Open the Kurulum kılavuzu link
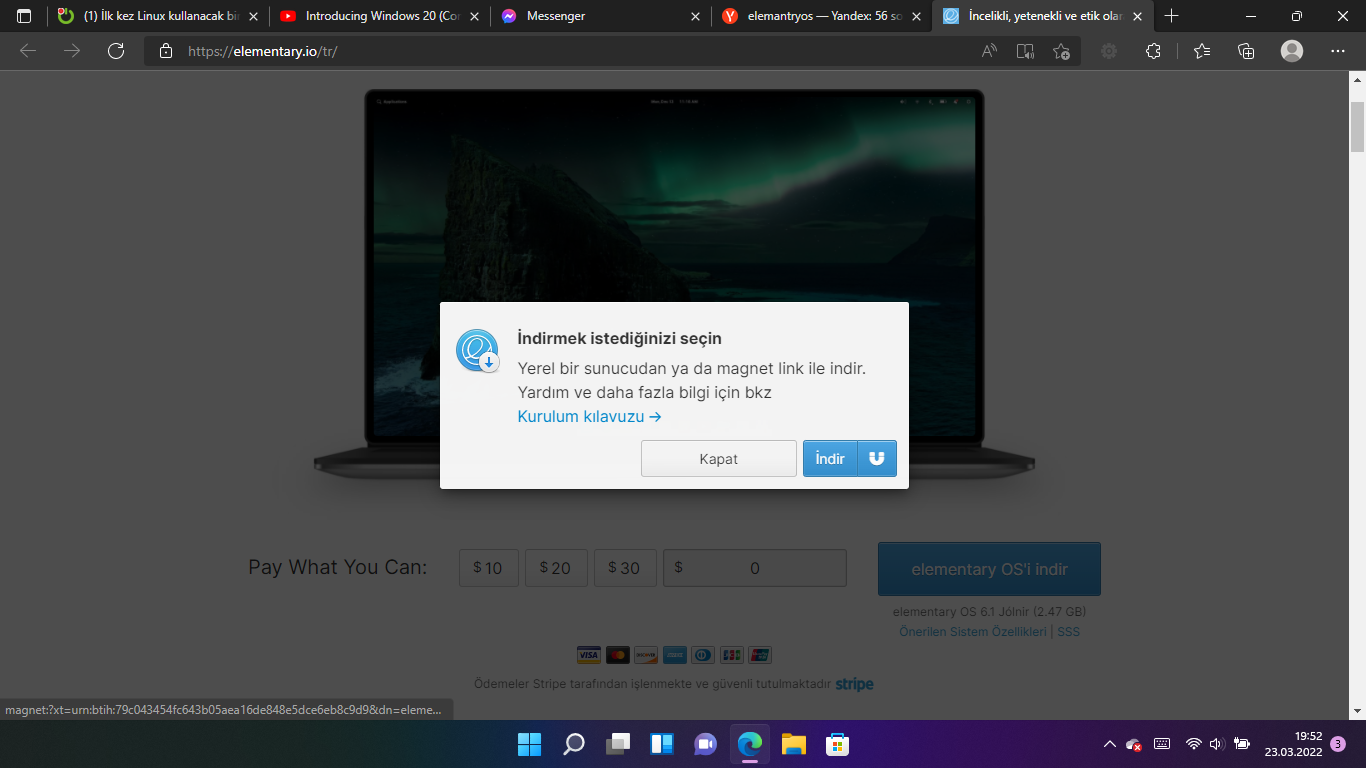This screenshot has height=768, width=1366. [589, 416]
